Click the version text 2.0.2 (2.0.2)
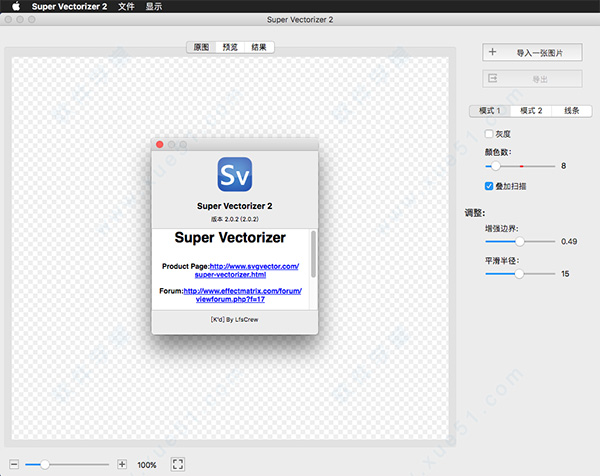The width and height of the screenshot is (600, 476). coord(235,219)
